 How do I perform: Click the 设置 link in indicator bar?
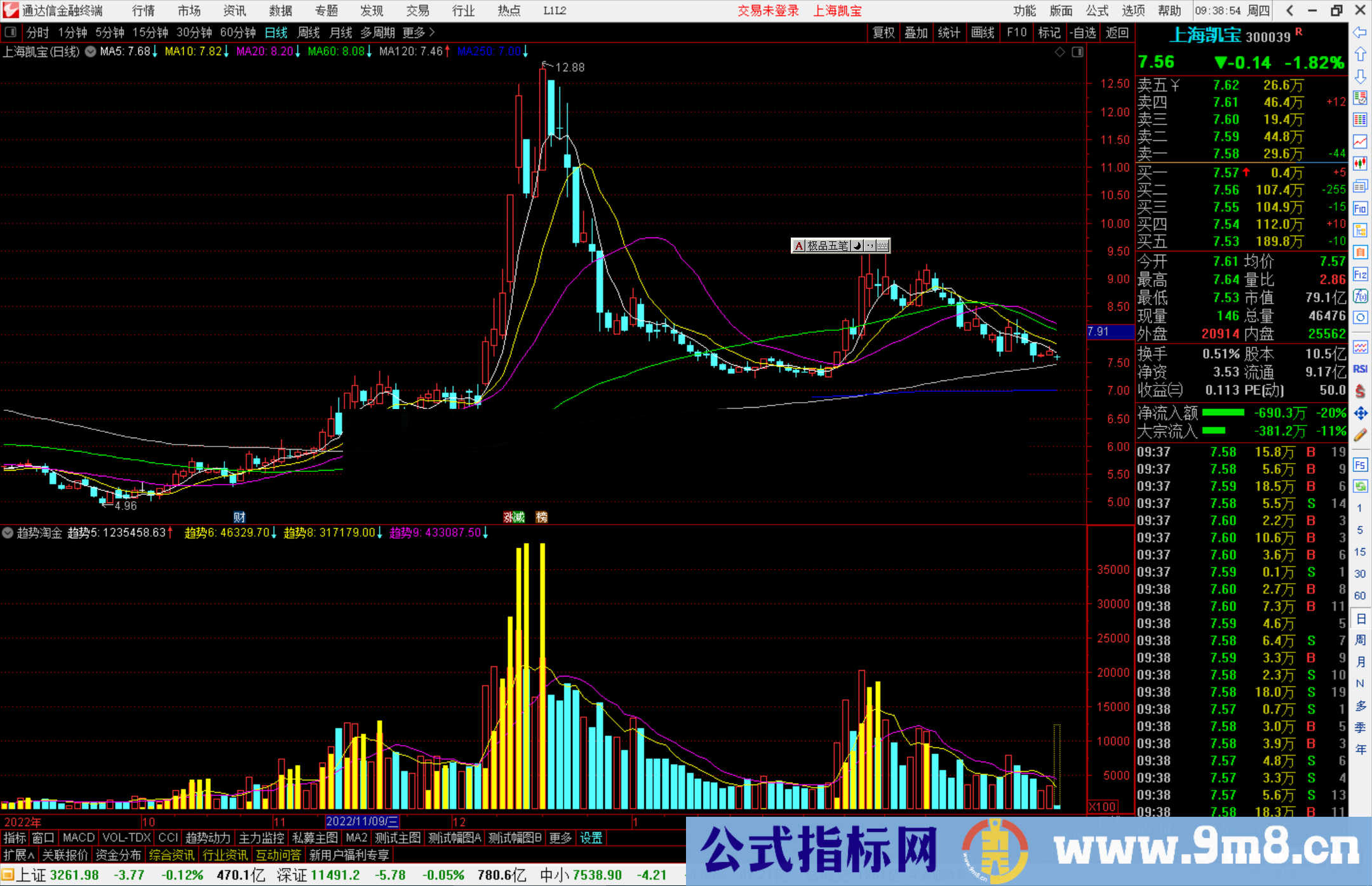click(x=591, y=838)
